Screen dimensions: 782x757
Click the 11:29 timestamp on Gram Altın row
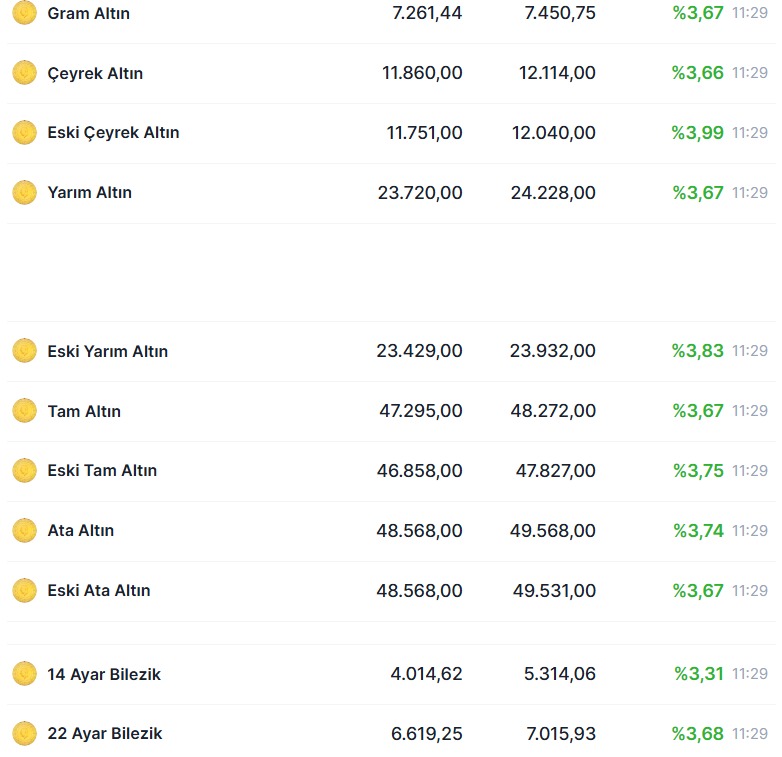coord(750,14)
